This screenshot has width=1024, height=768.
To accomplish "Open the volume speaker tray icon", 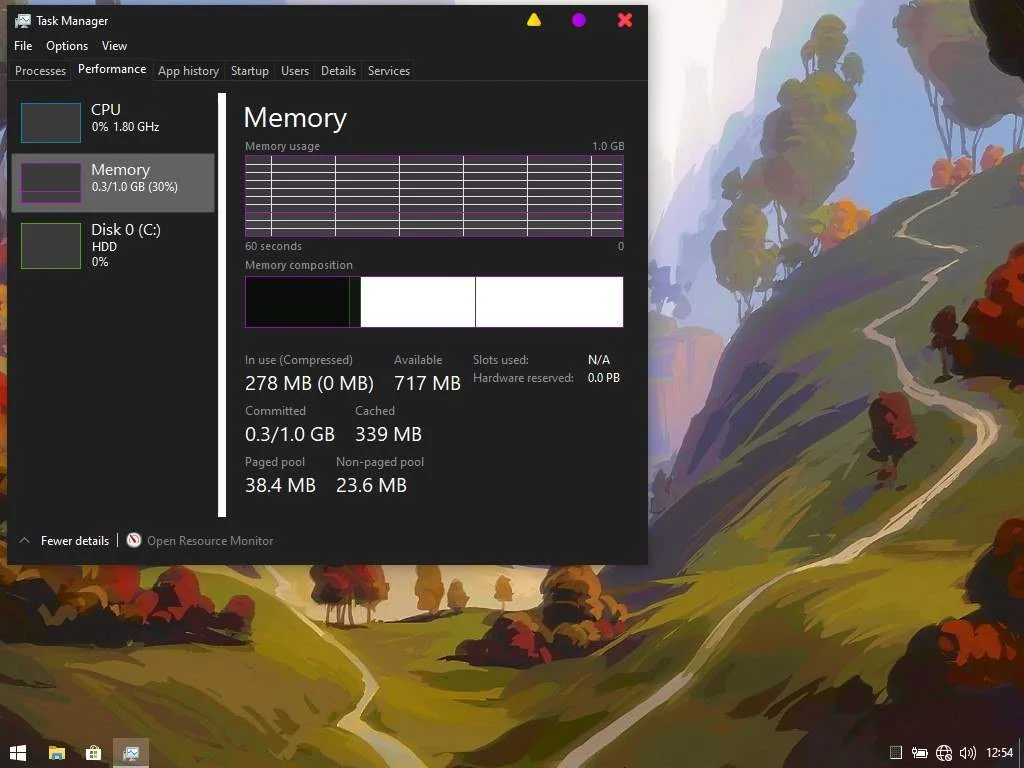I will [967, 753].
